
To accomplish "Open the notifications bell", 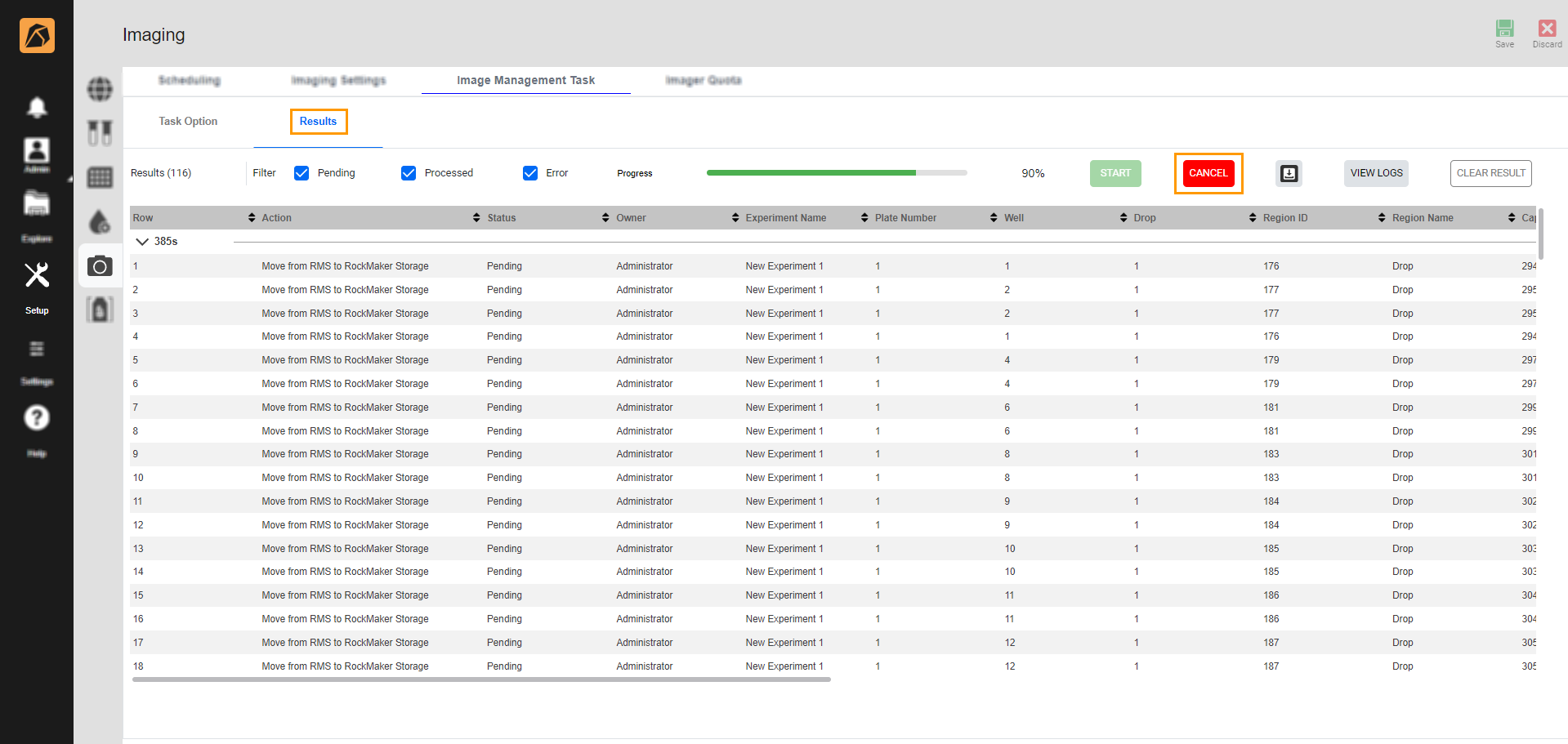I will (37, 107).
